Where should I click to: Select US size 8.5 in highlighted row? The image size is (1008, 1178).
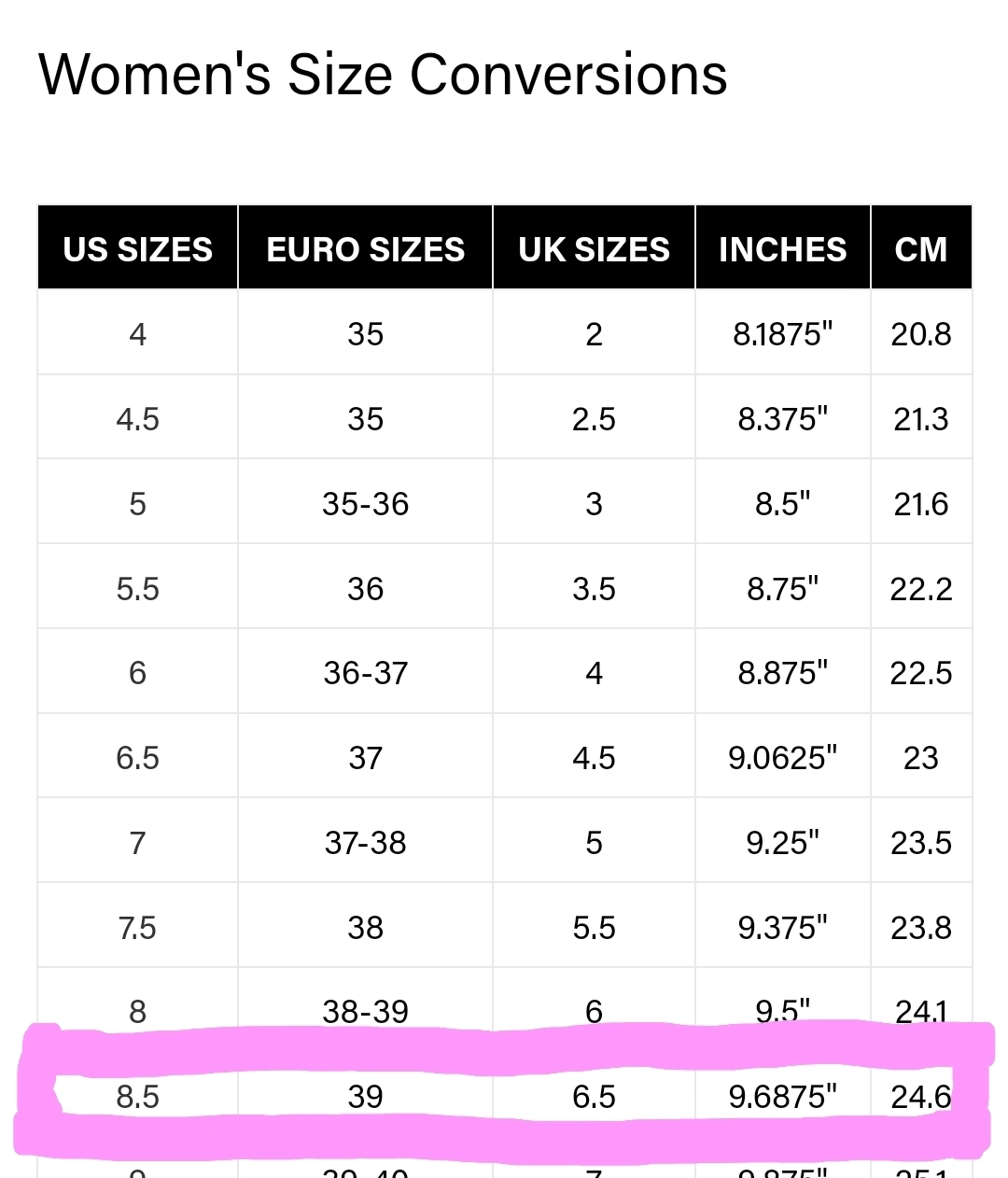coord(138,1096)
